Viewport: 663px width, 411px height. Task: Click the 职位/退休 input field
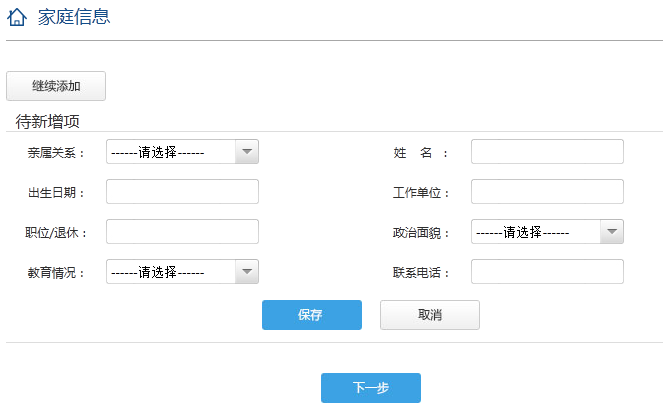pos(182,231)
